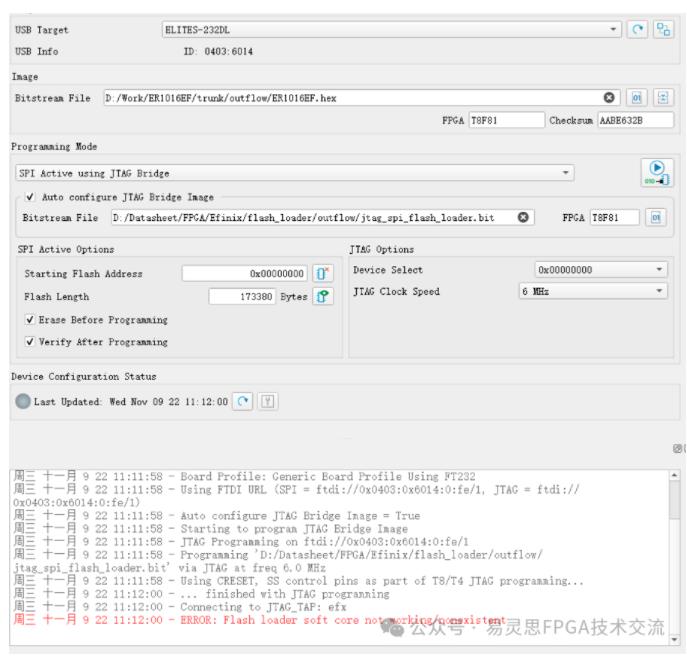Click the Flash Length input field
The width and height of the screenshot is (687, 663).
(x=240, y=296)
